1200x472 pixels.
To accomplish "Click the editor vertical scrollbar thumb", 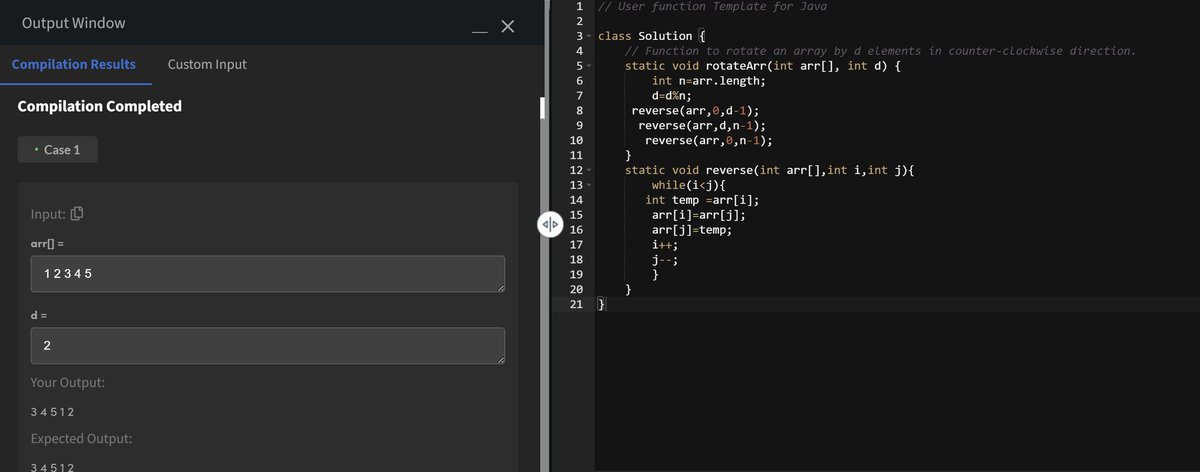I will (x=543, y=107).
